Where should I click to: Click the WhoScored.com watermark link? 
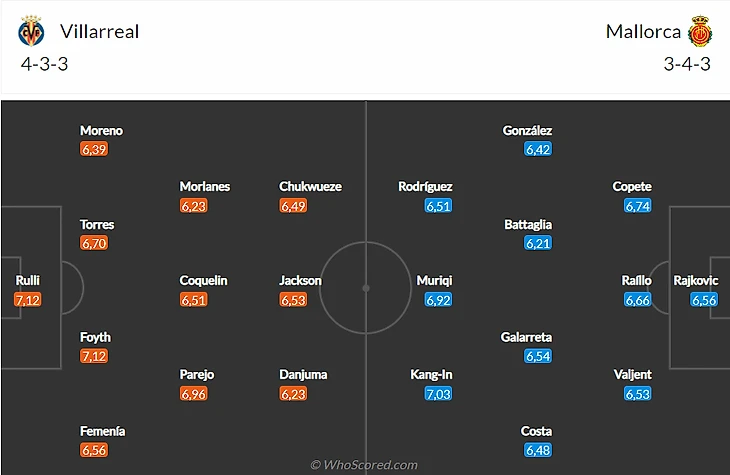pos(364,465)
